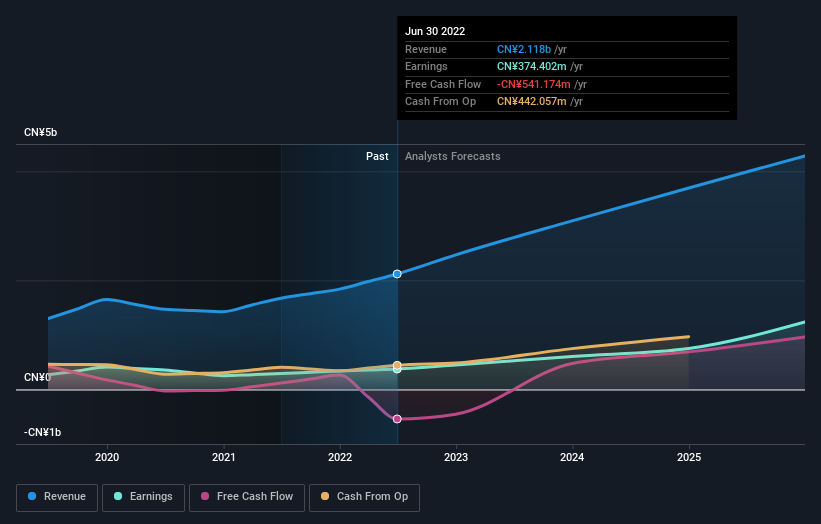Image resolution: width=821 pixels, height=524 pixels.
Task: Click the Earnings row label in tooltip
Action: tap(426, 66)
